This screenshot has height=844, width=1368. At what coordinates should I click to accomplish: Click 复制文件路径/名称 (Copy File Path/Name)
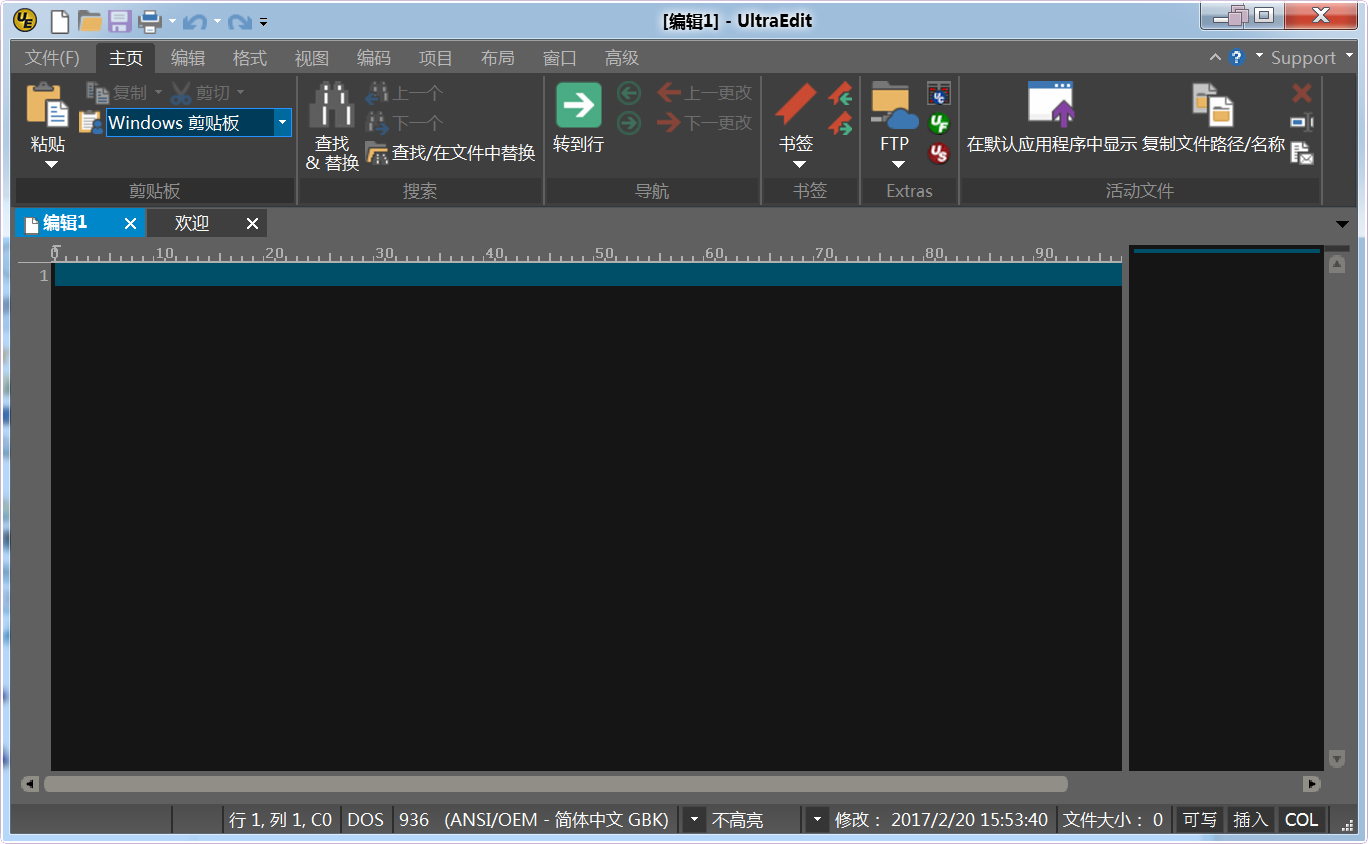1213,118
